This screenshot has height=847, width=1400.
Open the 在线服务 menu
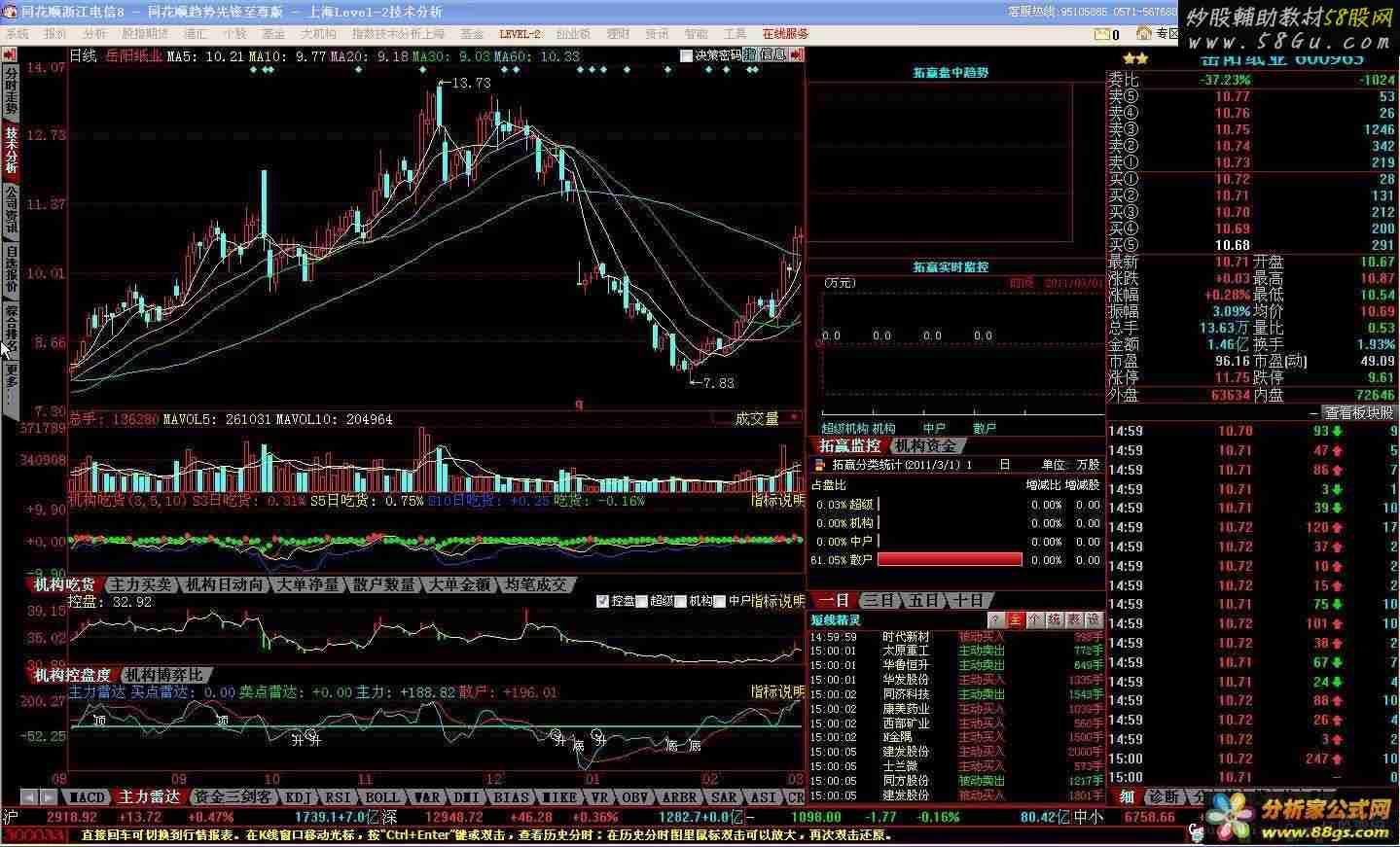pyautogui.click(x=784, y=34)
